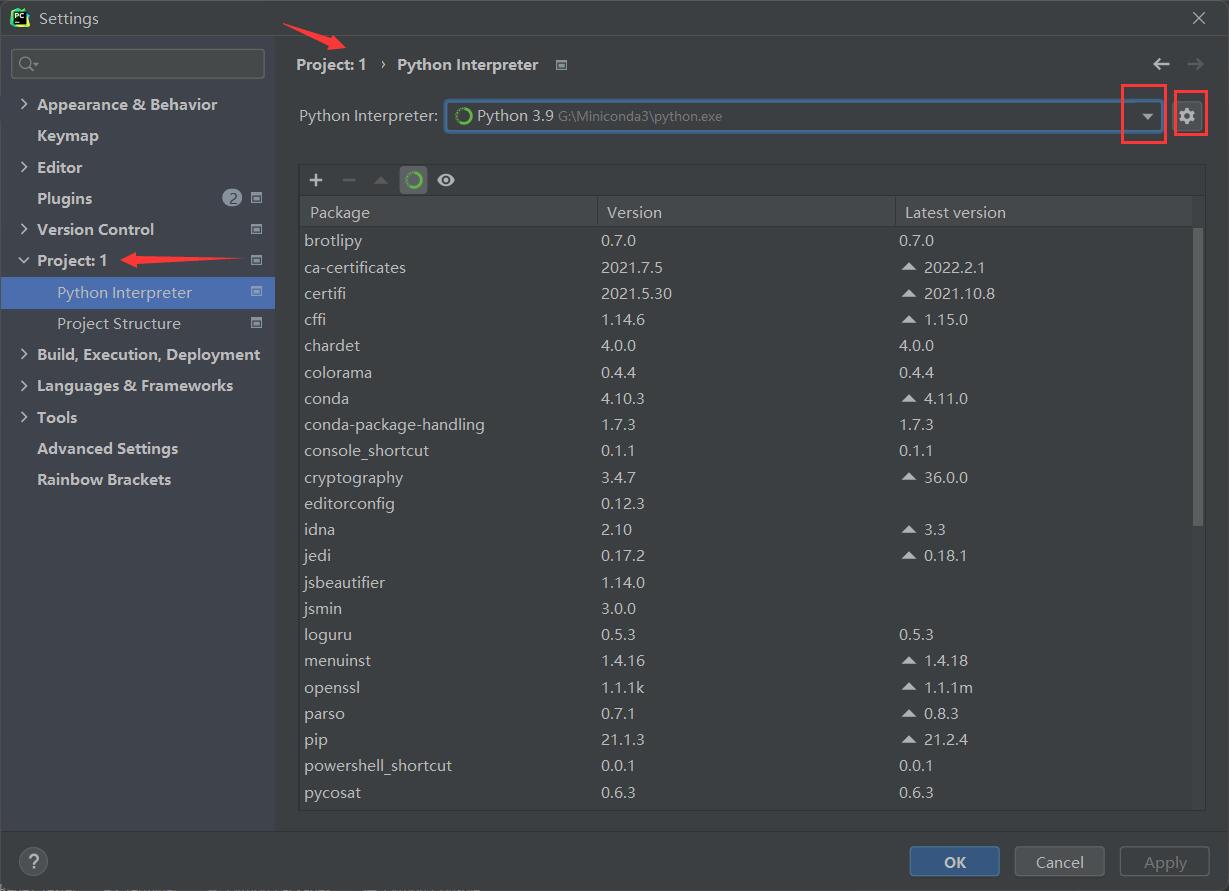
Task: Click the project-level icon beside Project: 1
Action: [256, 260]
